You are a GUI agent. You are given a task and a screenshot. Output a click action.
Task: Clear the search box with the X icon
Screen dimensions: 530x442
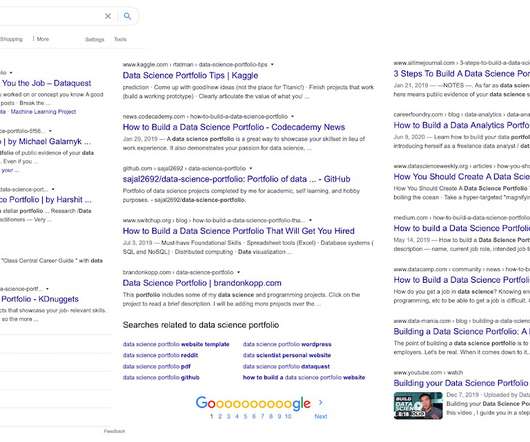[x=108, y=16]
